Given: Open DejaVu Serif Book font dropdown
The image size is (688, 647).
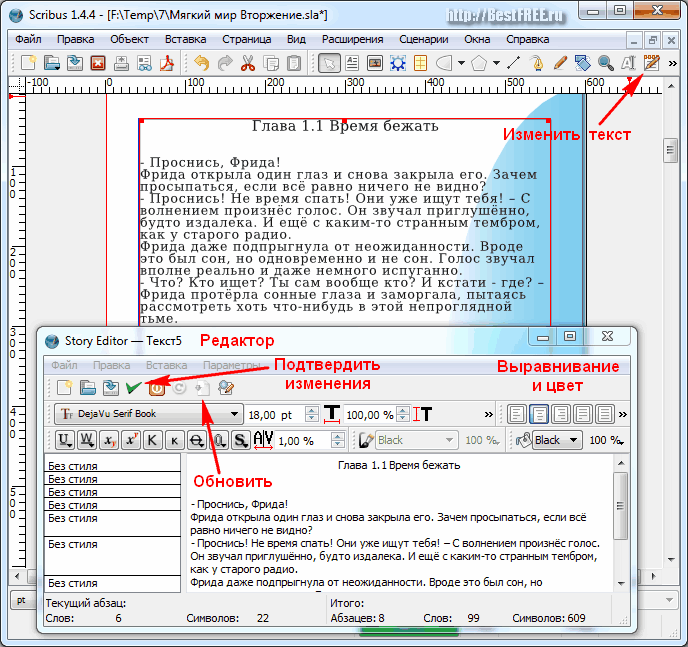Looking at the screenshot, I should (235, 414).
